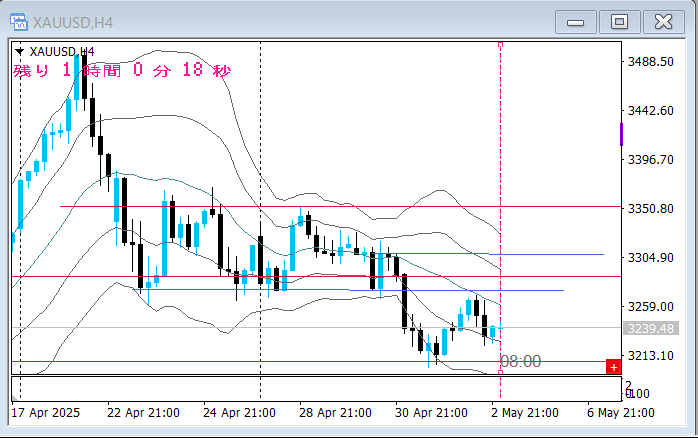Image resolution: width=698 pixels, height=438 pixels.
Task: Click the small pink square atop dashed line
Action: [500, 45]
